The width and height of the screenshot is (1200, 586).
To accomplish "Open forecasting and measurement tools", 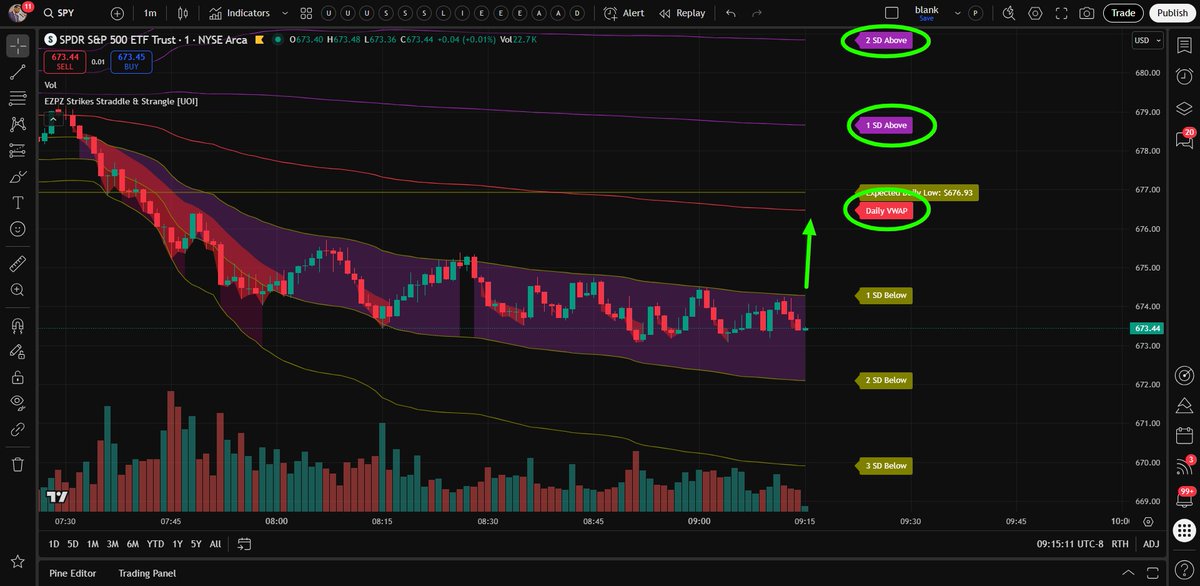I will (17, 150).
